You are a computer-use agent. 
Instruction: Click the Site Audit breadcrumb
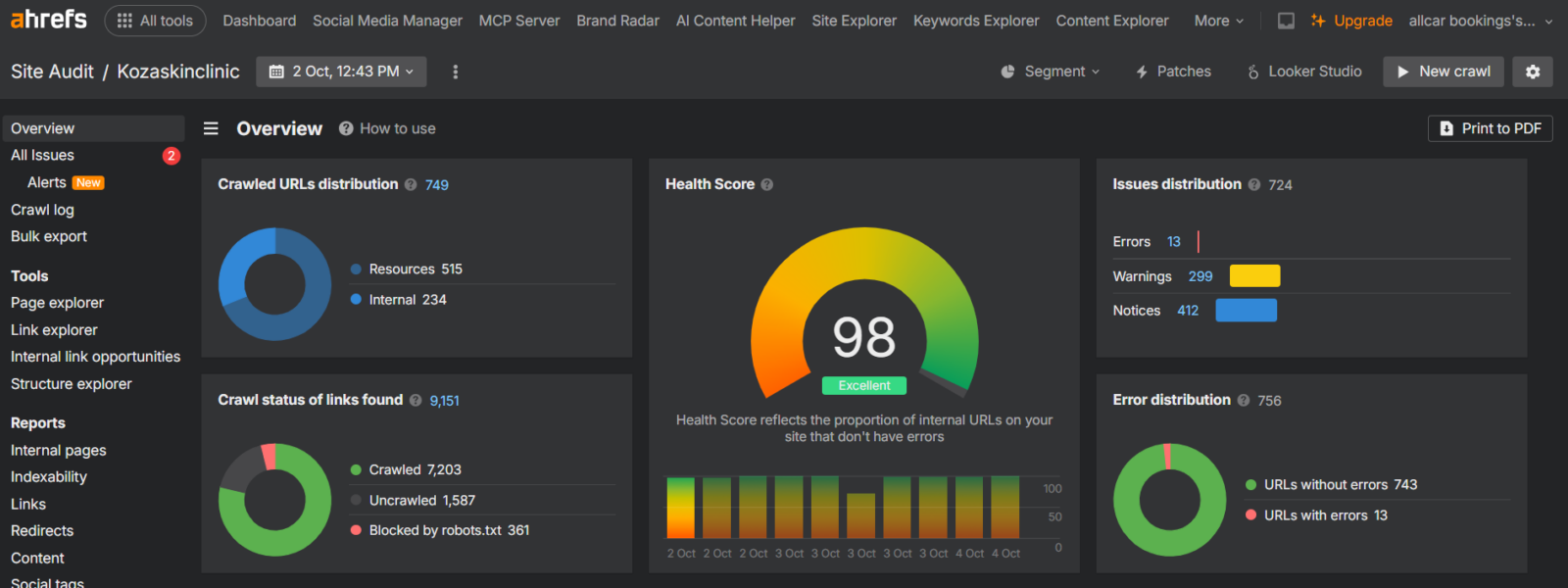[52, 72]
